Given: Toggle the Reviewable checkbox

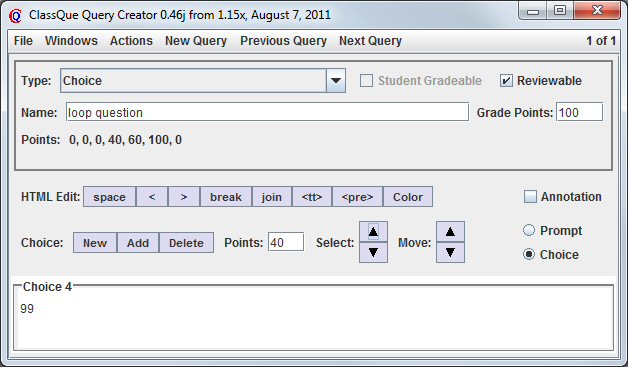Looking at the screenshot, I should (x=506, y=81).
